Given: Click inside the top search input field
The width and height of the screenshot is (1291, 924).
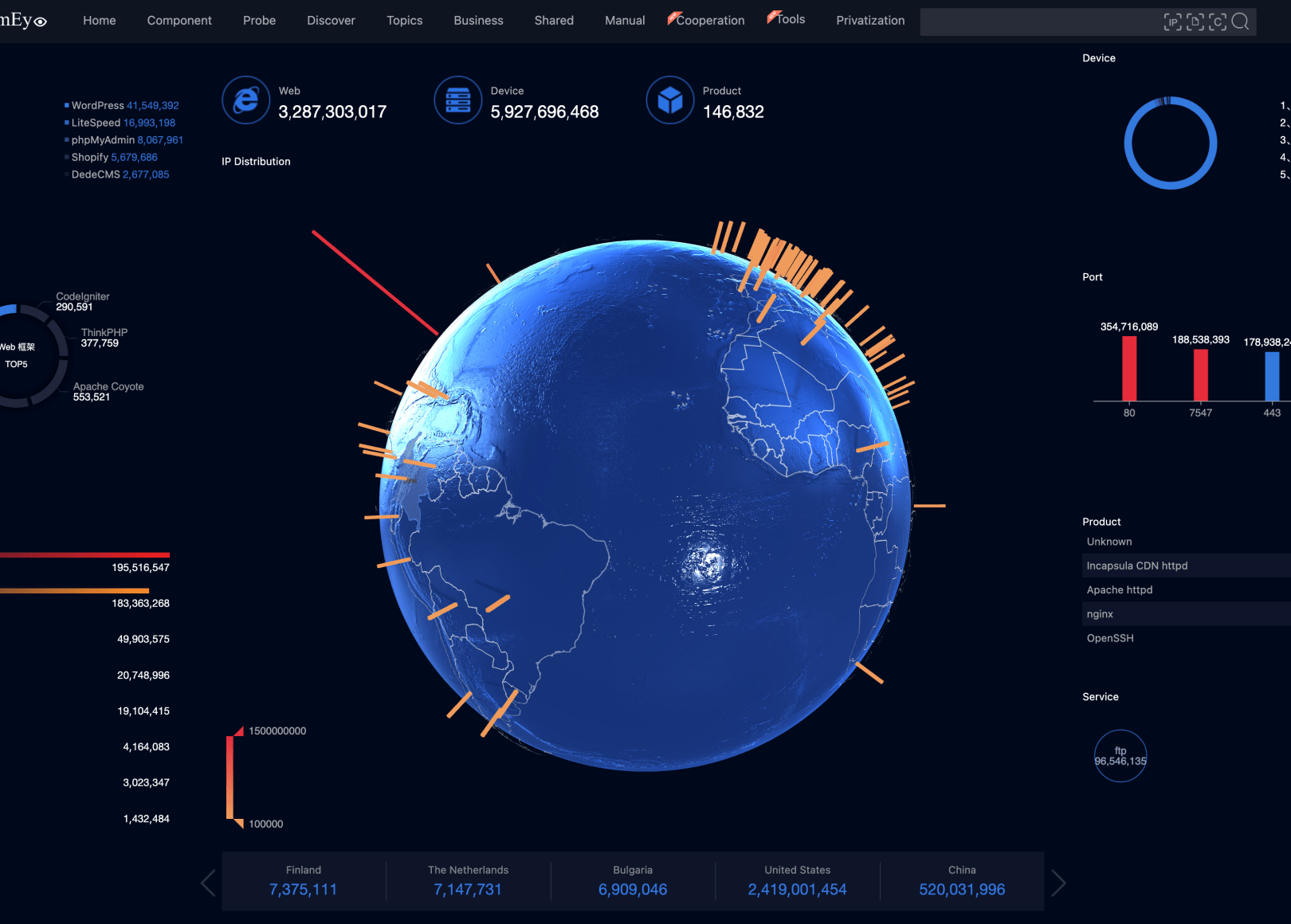Looking at the screenshot, I should click(x=1036, y=22).
